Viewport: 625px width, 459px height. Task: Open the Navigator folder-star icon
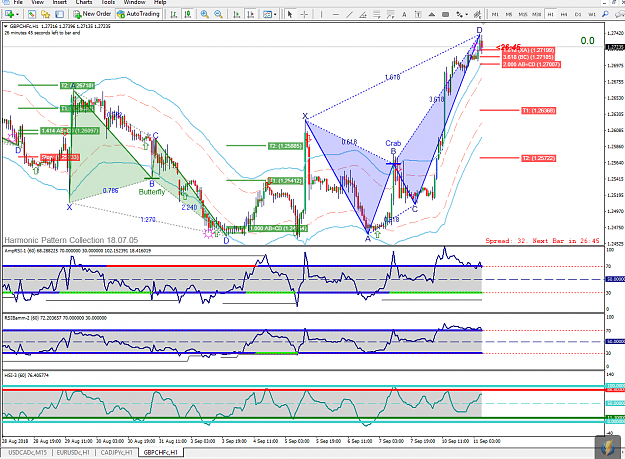pos(45,14)
